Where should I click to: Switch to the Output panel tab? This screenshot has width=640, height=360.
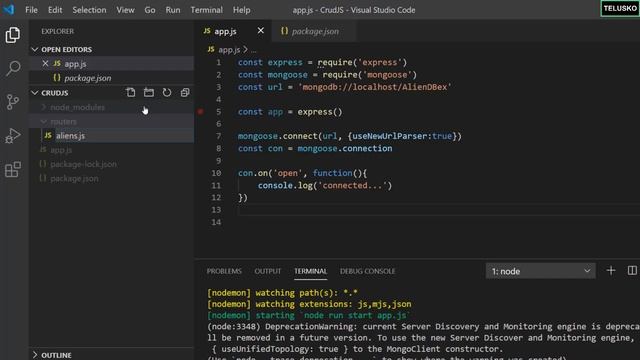click(x=268, y=271)
